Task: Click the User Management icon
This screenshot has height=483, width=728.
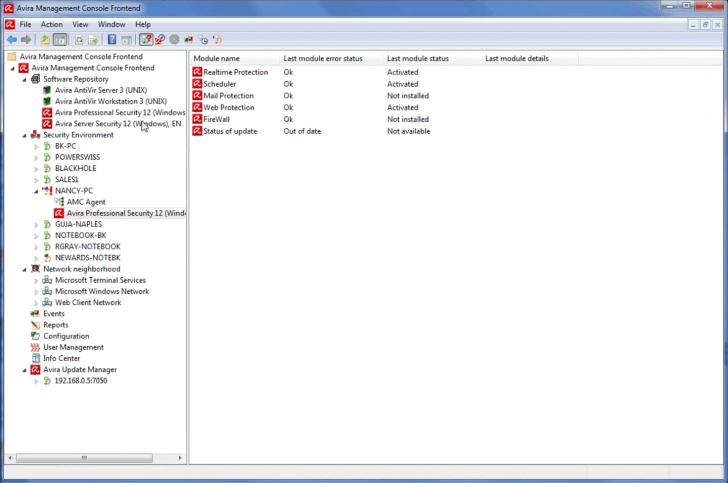Action: coord(35,347)
